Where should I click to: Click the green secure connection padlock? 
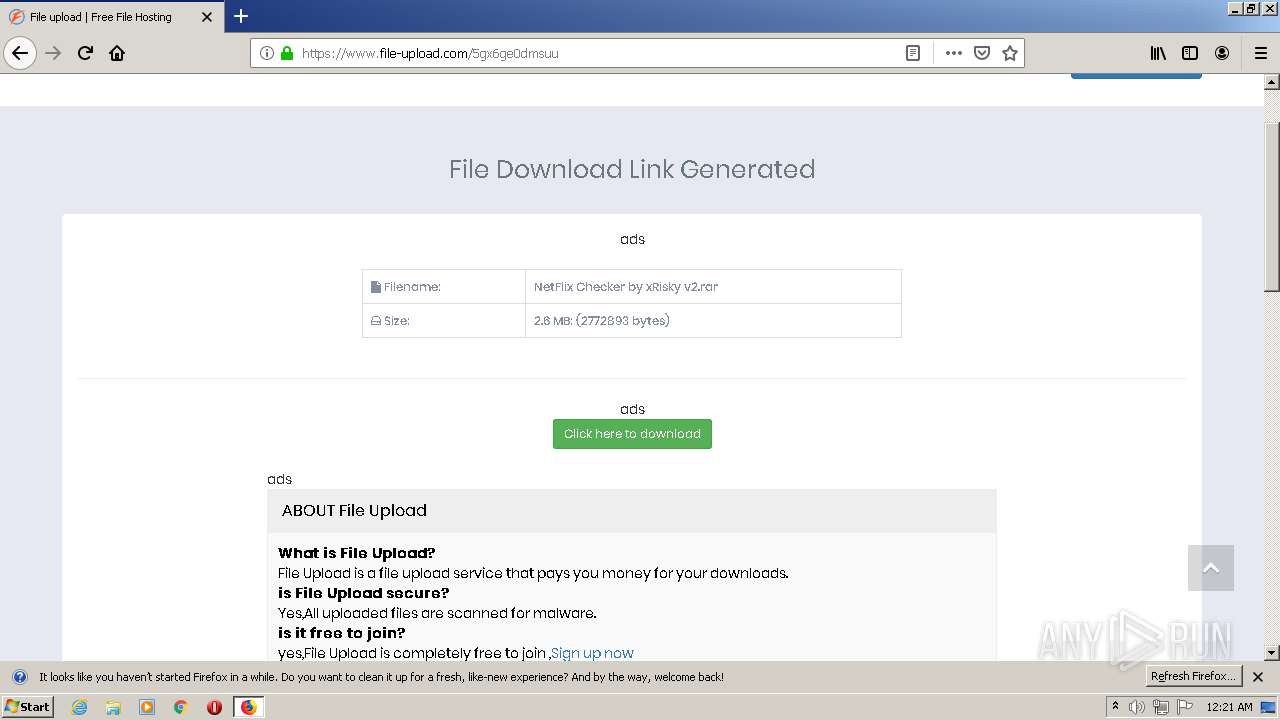point(287,53)
